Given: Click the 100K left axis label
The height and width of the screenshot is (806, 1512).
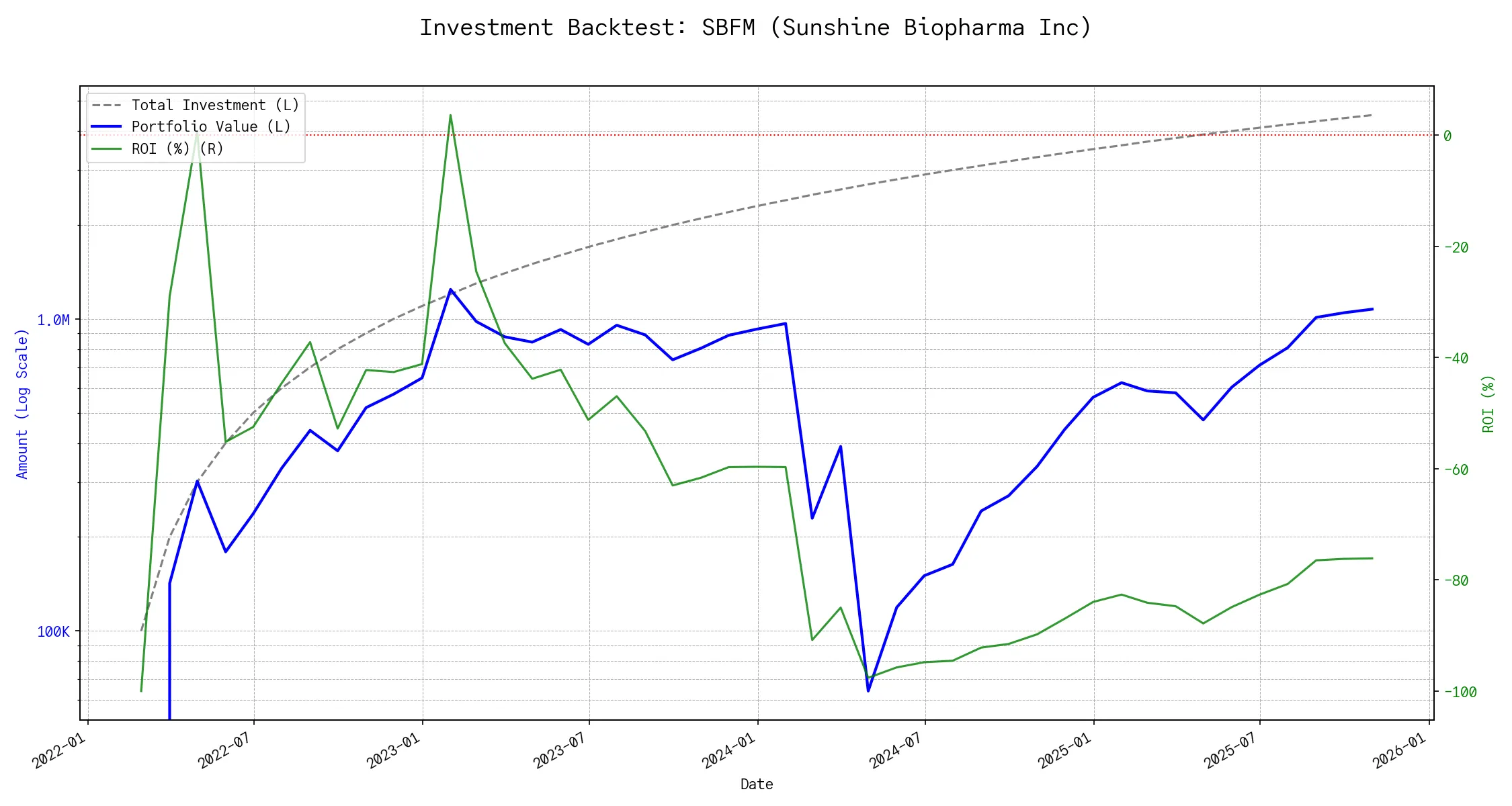Looking at the screenshot, I should tap(53, 632).
